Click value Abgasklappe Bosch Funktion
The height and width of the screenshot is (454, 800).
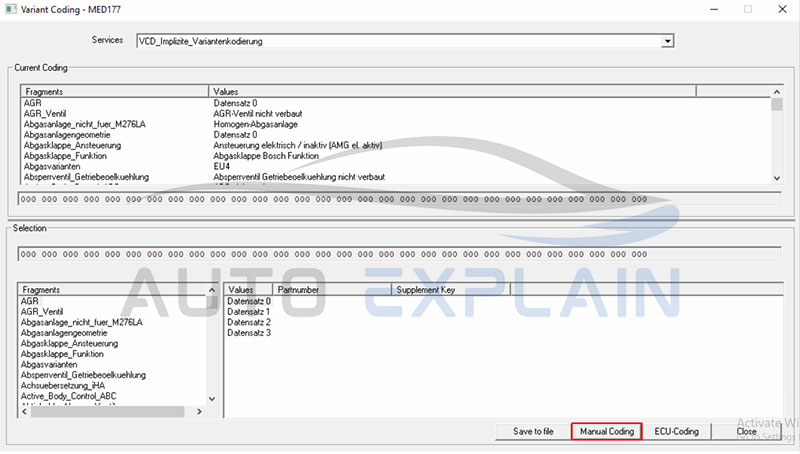click(x=266, y=156)
